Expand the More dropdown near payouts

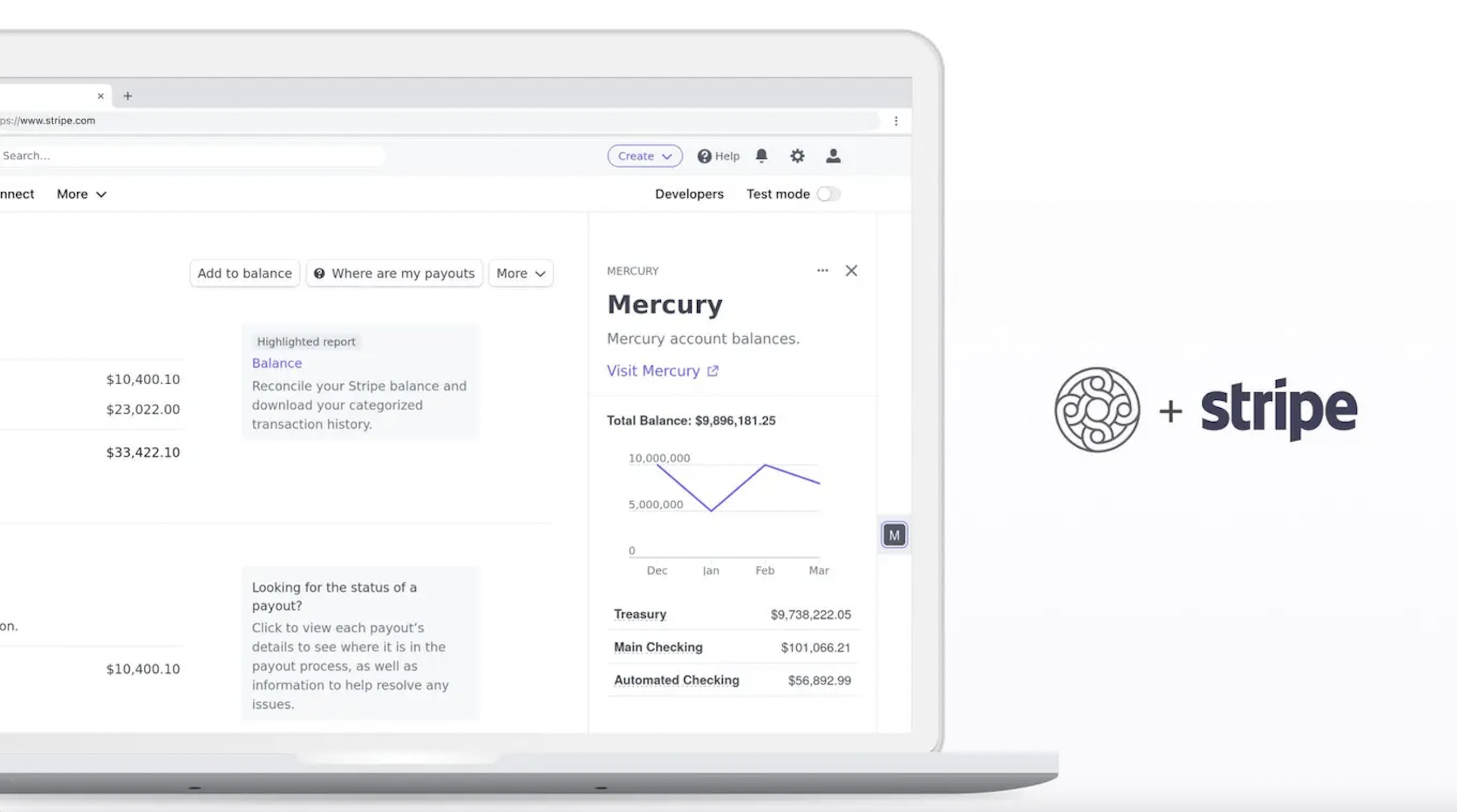pos(519,272)
